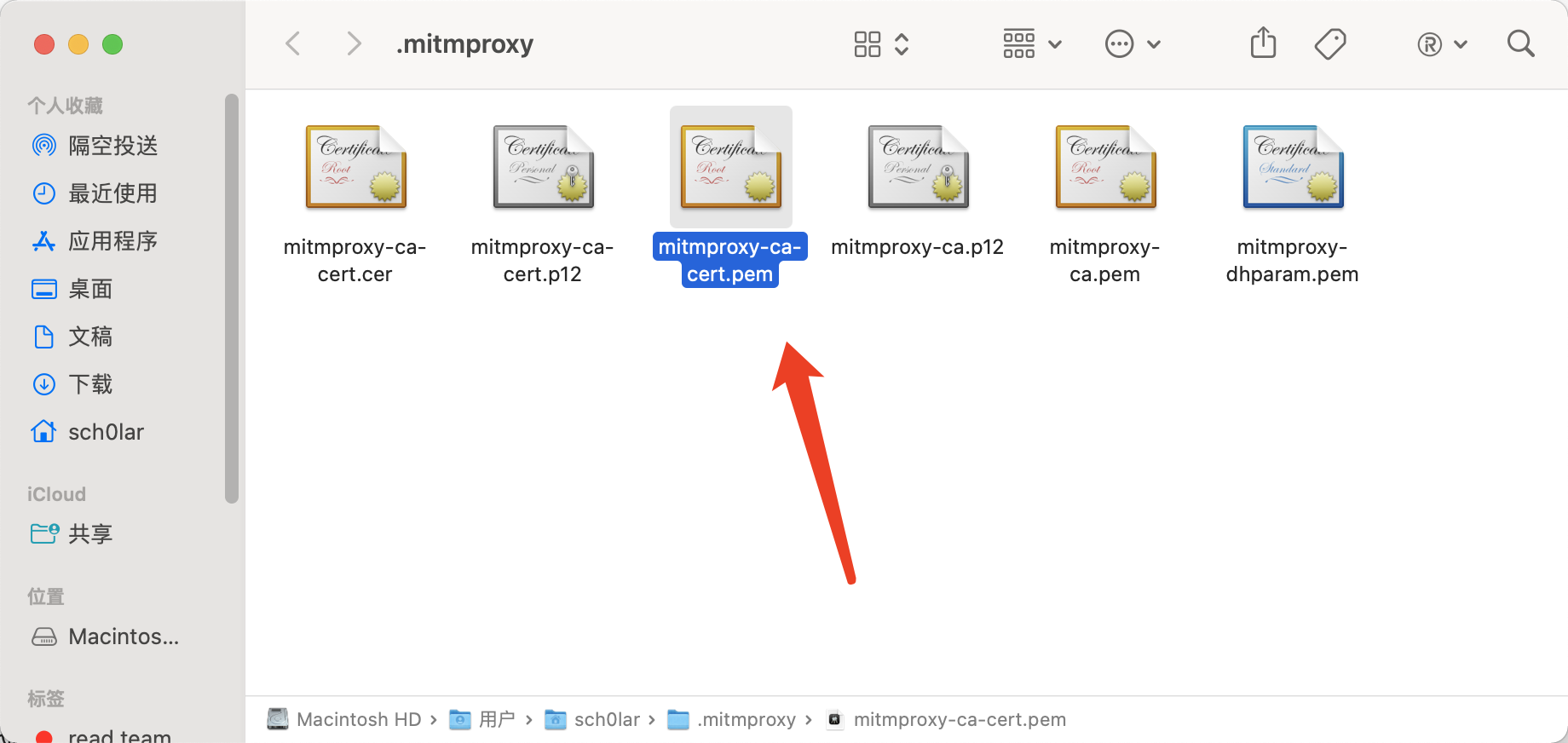Open the registered-mark toolbar icon
The width and height of the screenshot is (1568, 743).
click(x=1430, y=44)
